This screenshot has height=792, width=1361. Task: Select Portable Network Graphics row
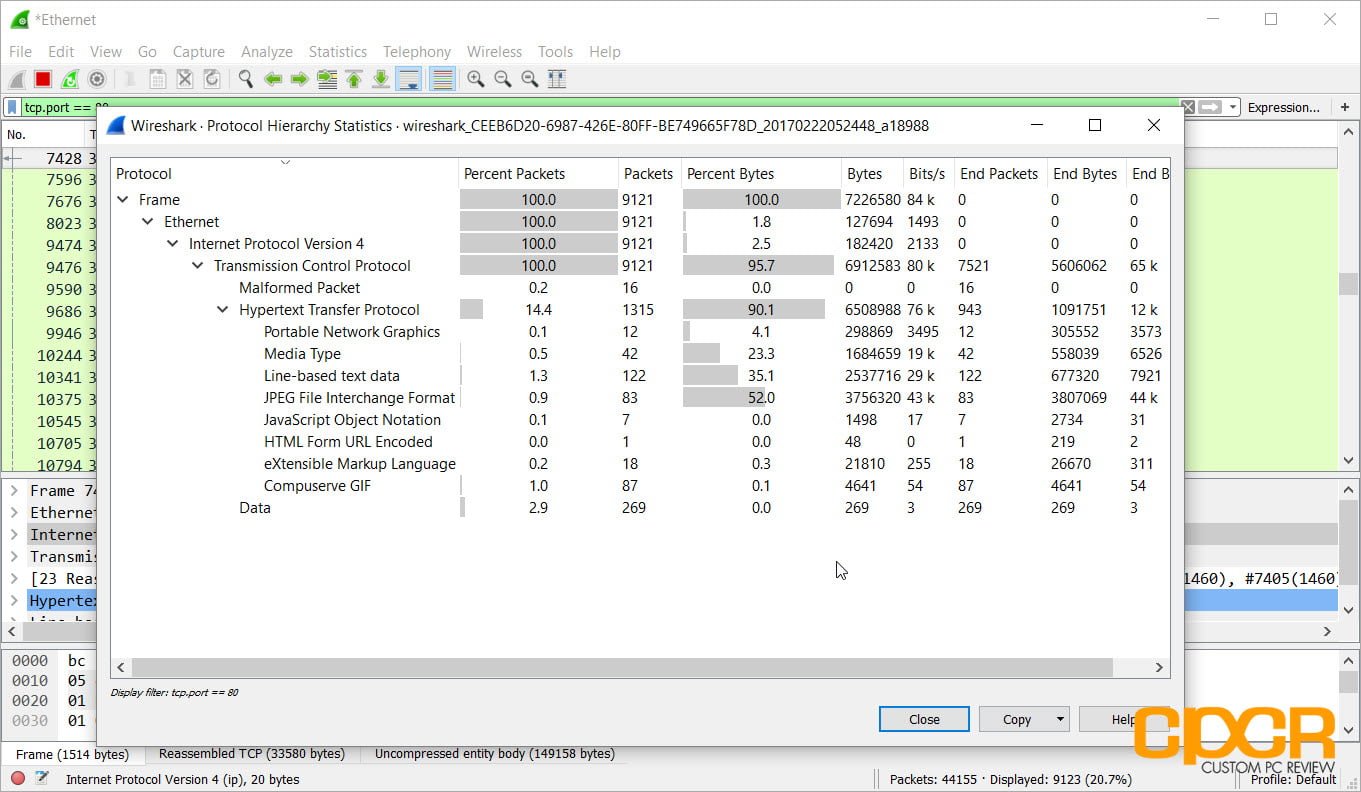(x=640, y=332)
